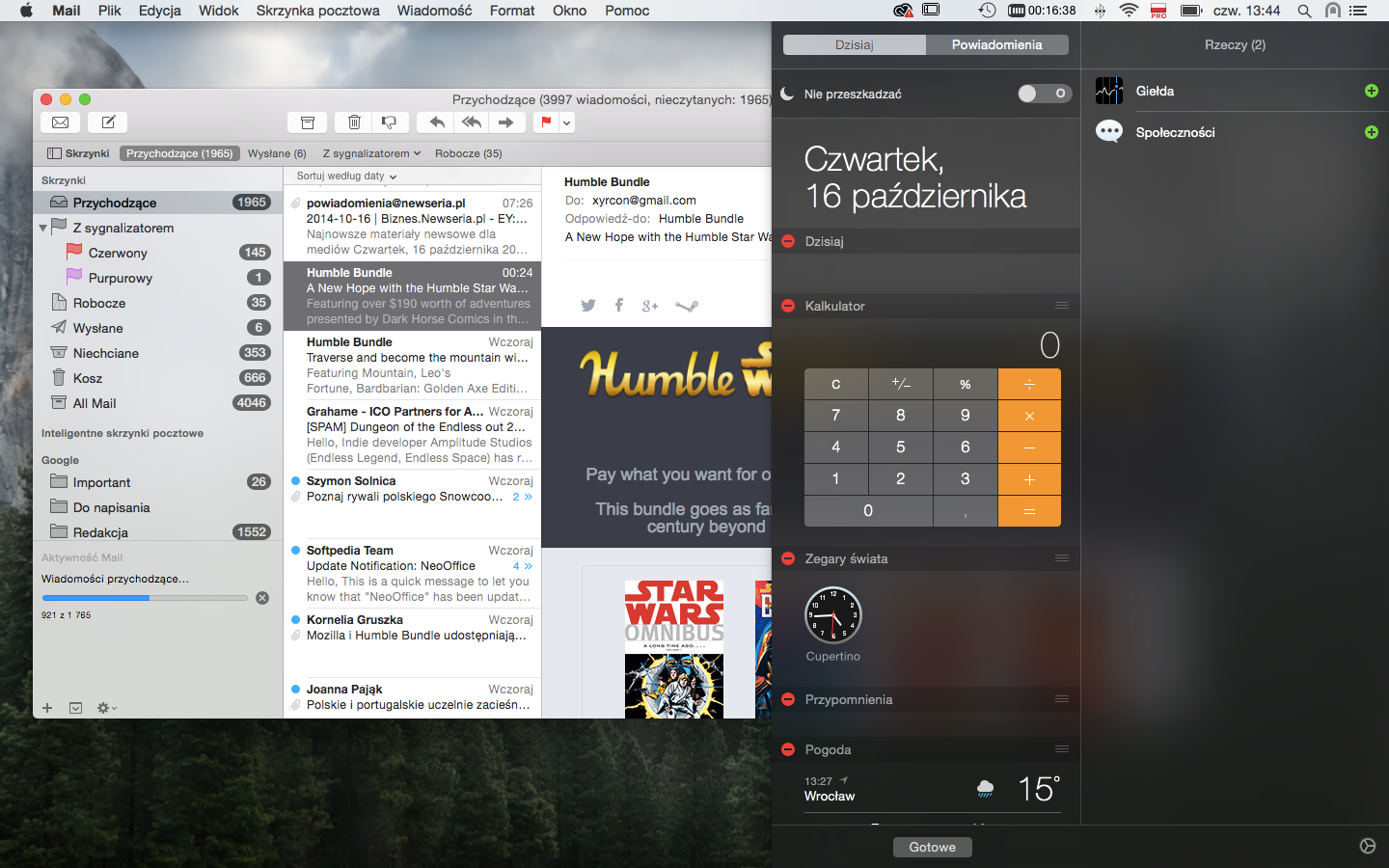Click the Cupertino world clock
1389x868 pixels.
pyautogui.click(x=833, y=615)
